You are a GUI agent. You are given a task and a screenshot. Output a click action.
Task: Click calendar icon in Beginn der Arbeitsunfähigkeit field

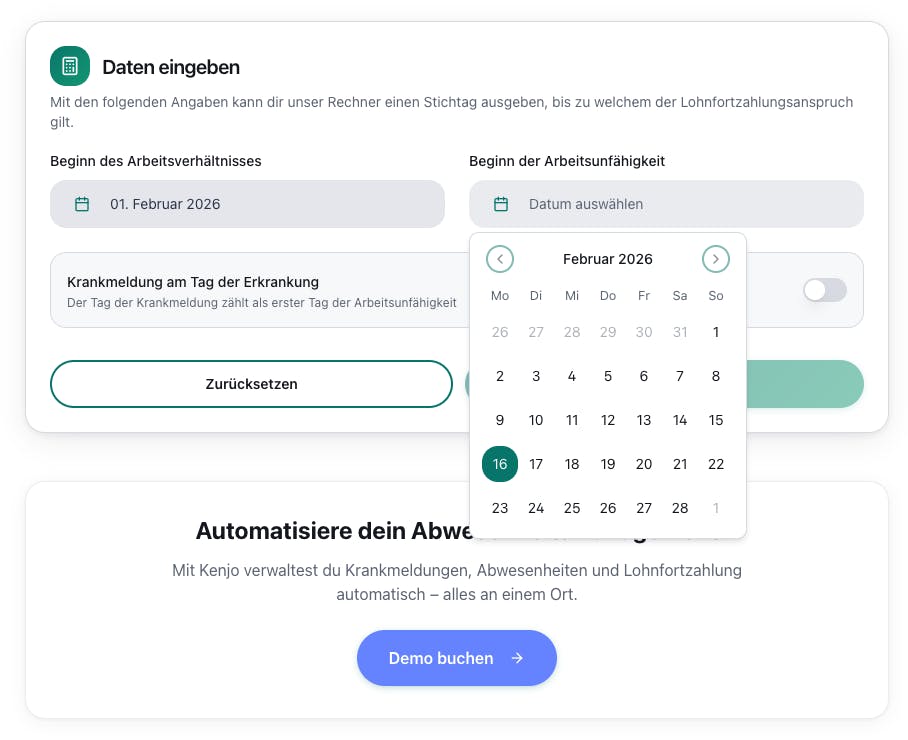(502, 204)
